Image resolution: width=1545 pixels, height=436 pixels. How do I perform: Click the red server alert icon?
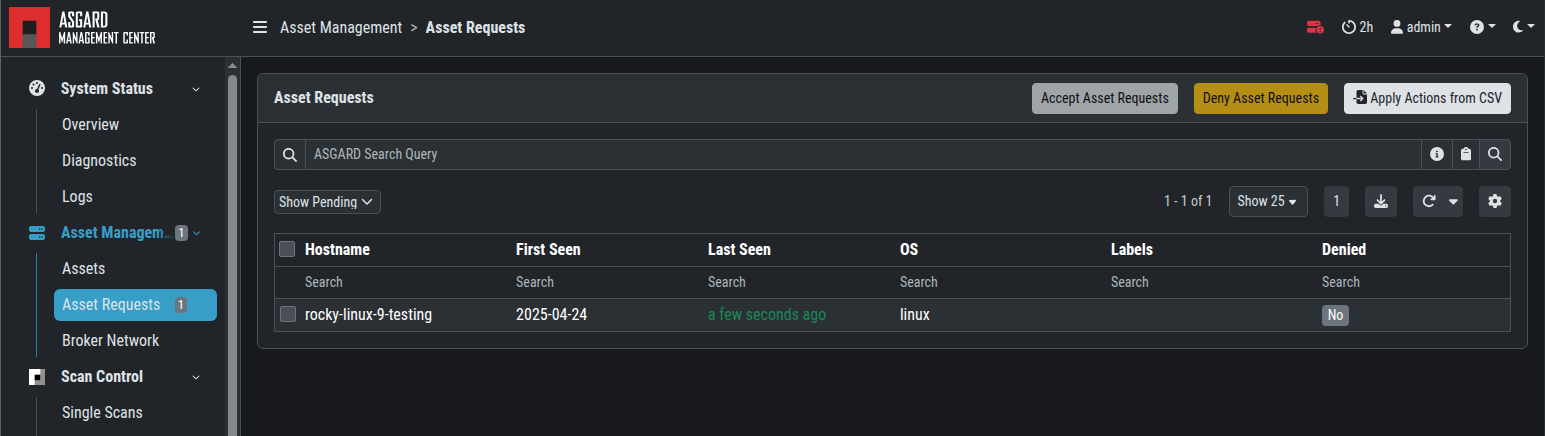[1314, 28]
